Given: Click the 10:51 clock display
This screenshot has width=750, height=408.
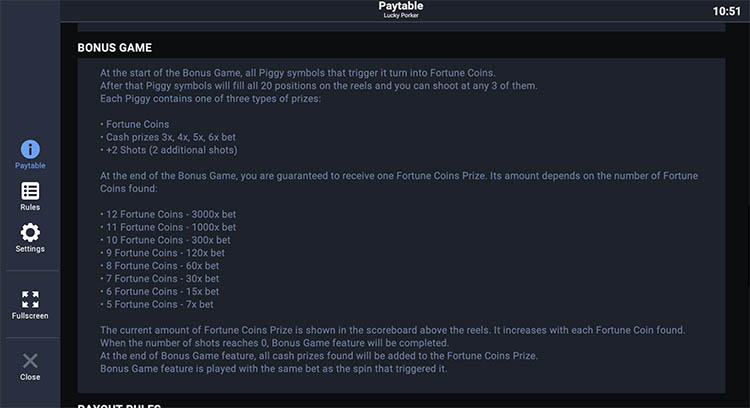Looking at the screenshot, I should pyautogui.click(x=727, y=11).
